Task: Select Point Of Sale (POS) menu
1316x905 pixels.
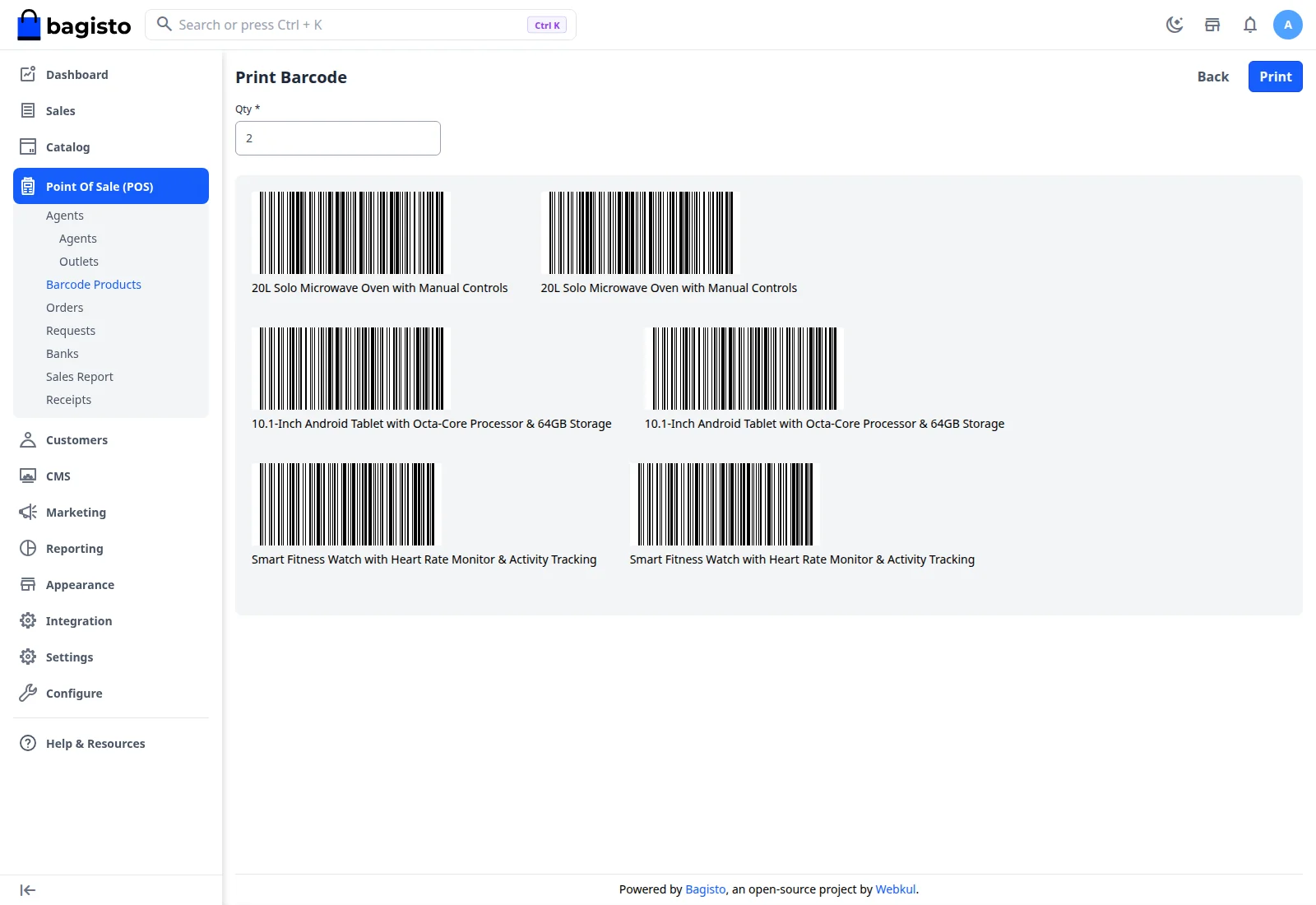Action: pyautogui.click(x=111, y=186)
